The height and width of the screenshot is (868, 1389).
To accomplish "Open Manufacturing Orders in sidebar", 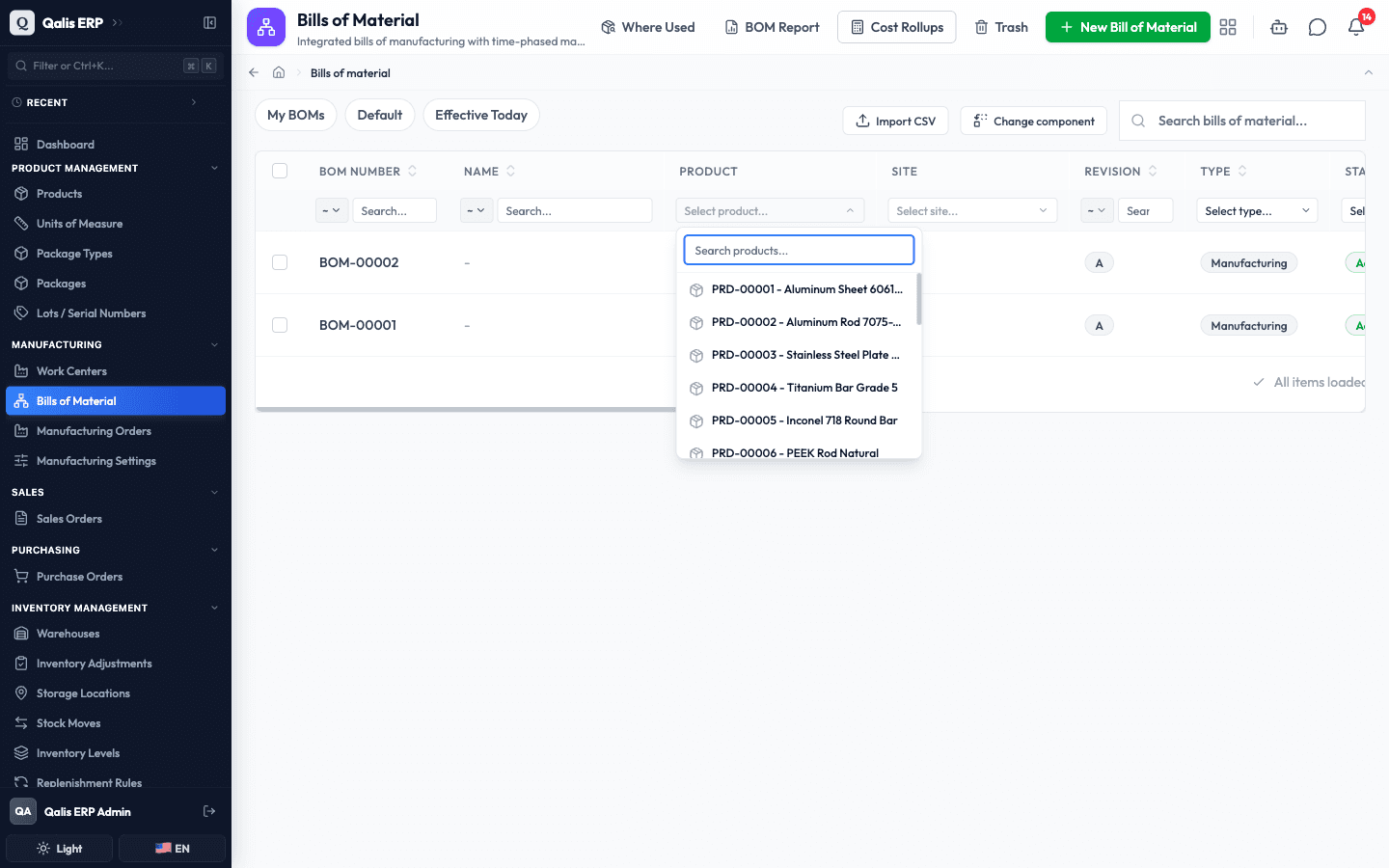I will click(x=116, y=431).
